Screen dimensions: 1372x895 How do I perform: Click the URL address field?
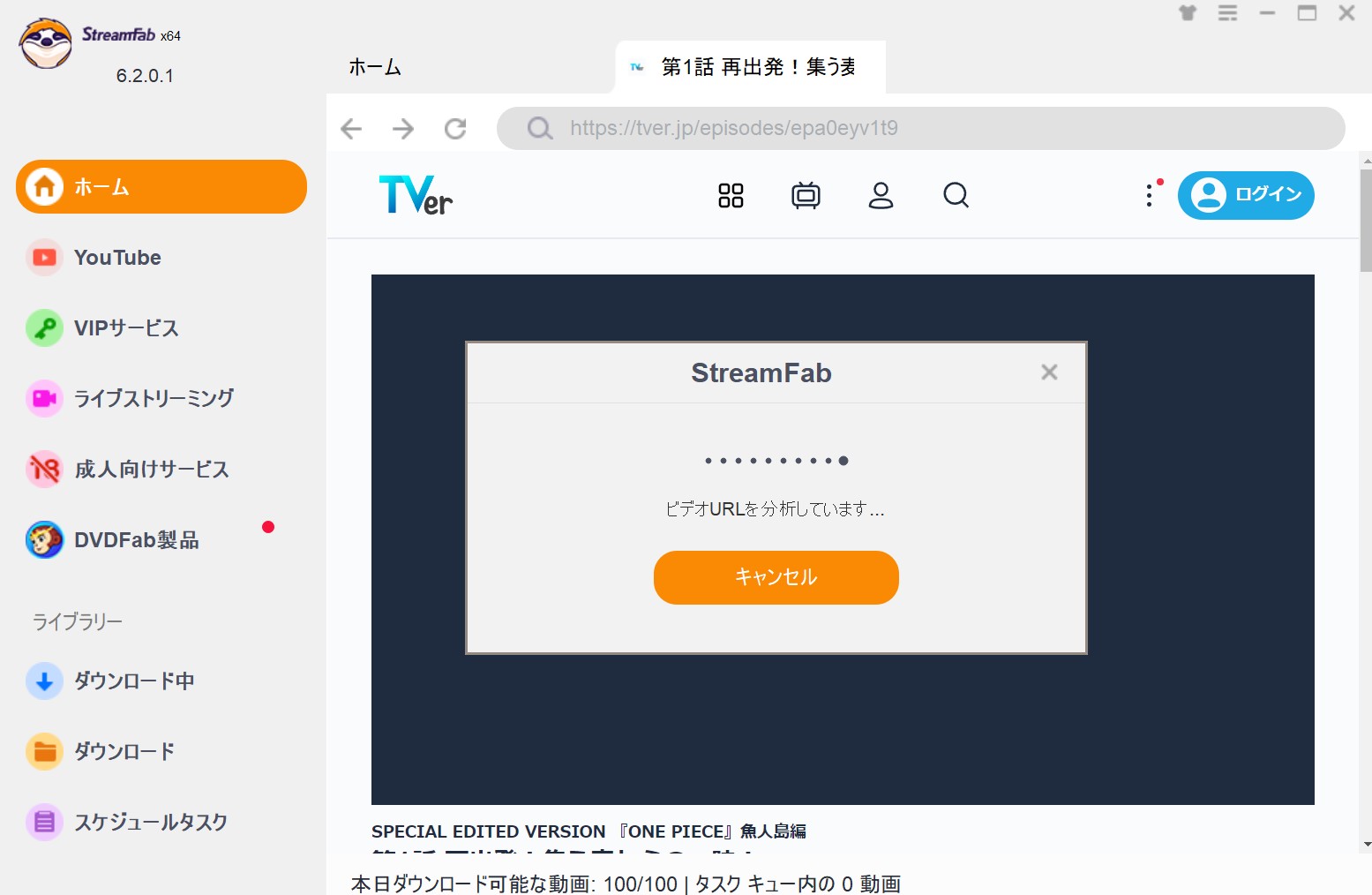[921, 129]
